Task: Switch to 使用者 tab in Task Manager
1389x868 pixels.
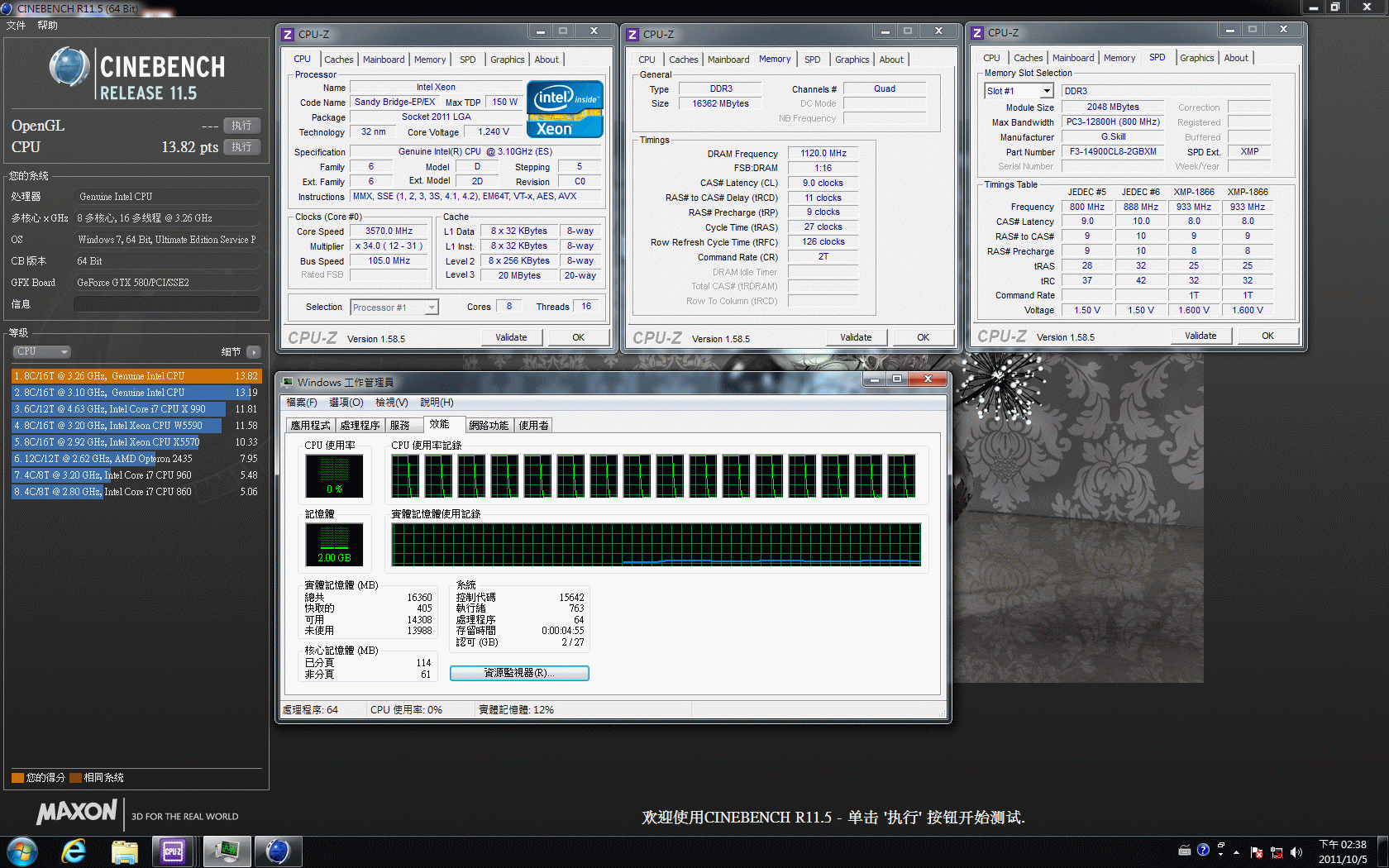Action: [533, 425]
